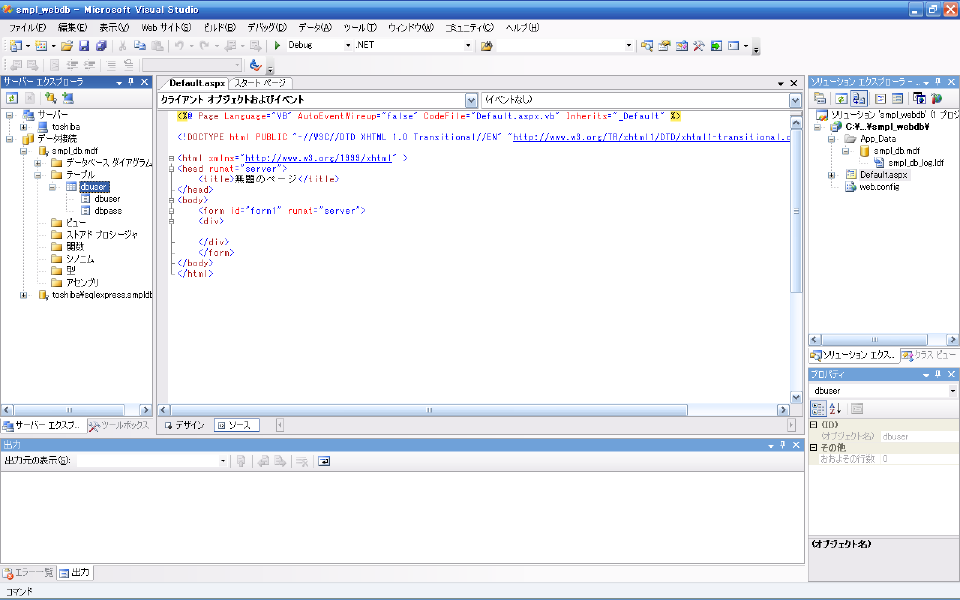Click the accessibility check icon

255,65
